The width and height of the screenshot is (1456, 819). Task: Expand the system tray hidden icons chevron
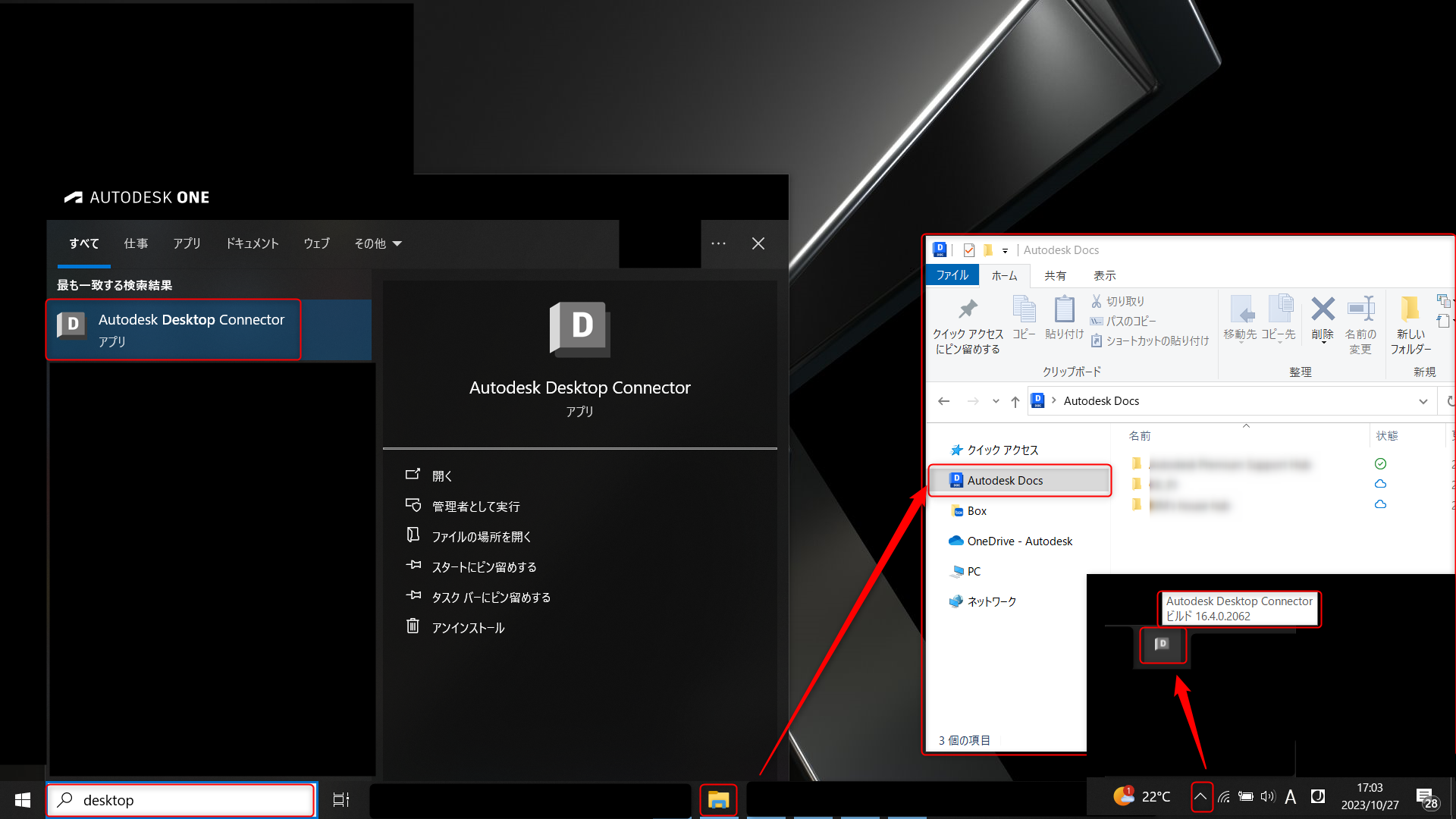pyautogui.click(x=1202, y=797)
